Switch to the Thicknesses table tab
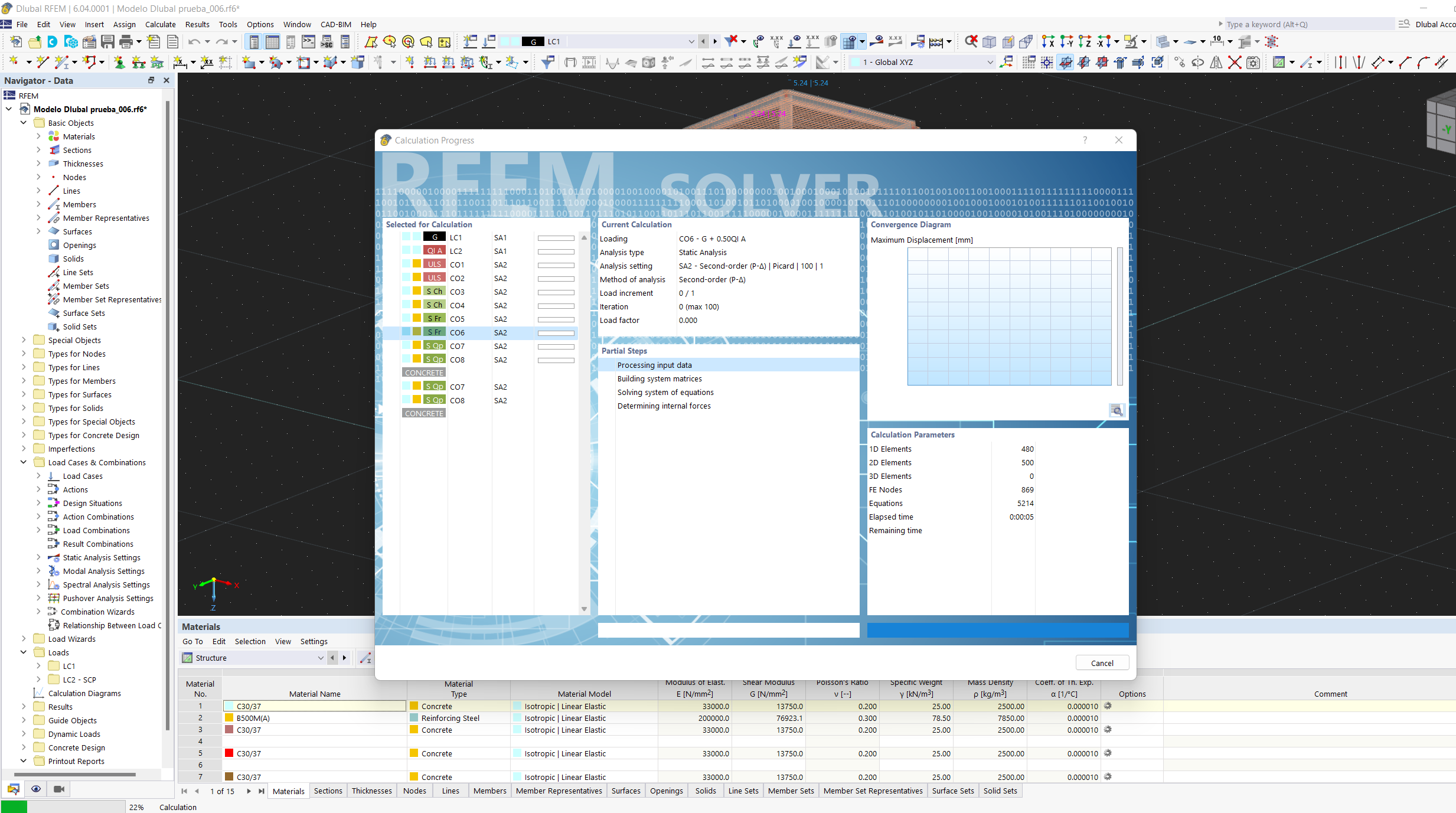The width and height of the screenshot is (1456, 813). [372, 791]
